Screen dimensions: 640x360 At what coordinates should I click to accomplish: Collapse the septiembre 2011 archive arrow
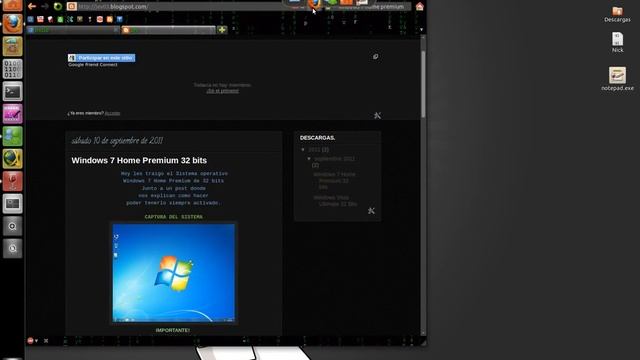coord(309,158)
